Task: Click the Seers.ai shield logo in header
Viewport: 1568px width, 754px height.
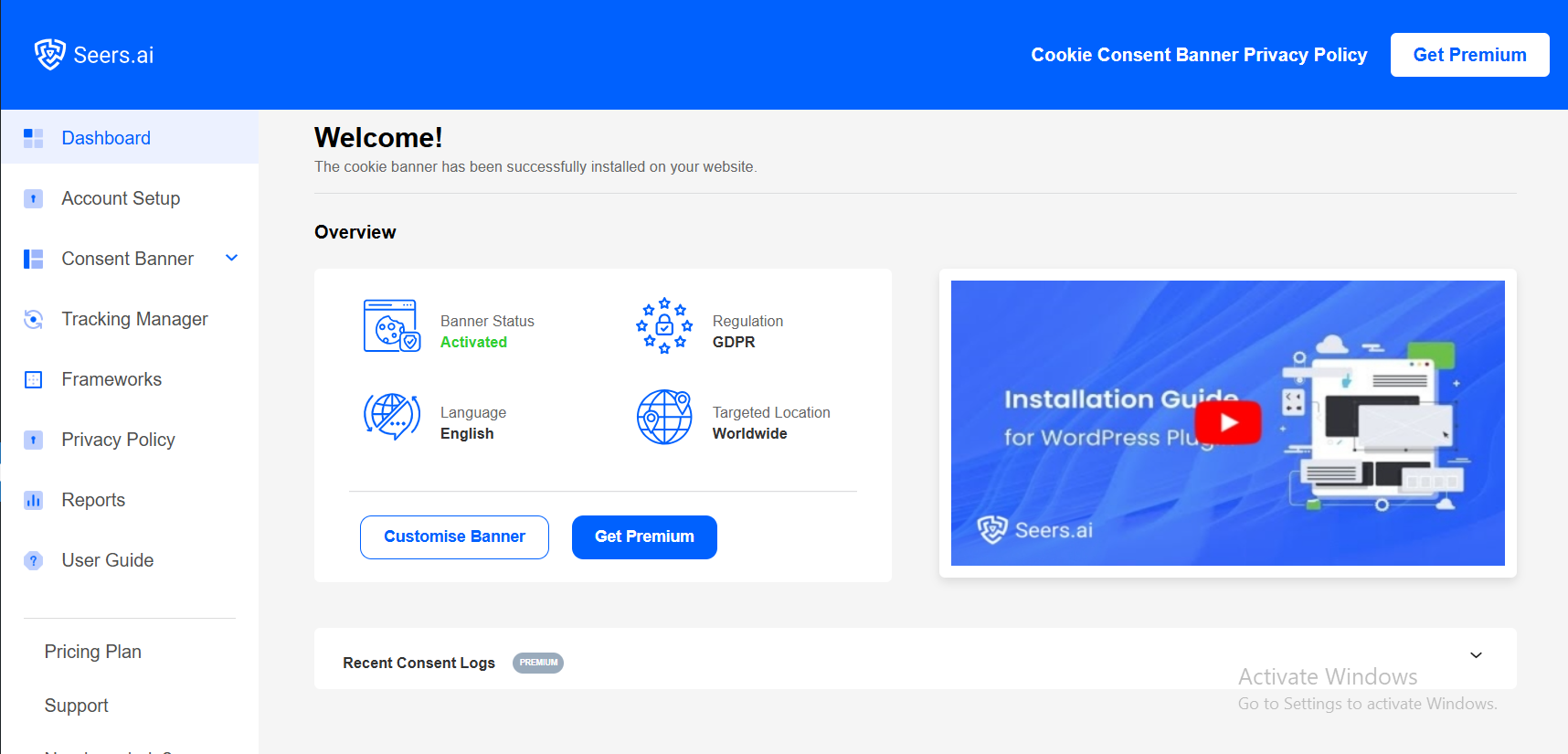Action: point(49,55)
